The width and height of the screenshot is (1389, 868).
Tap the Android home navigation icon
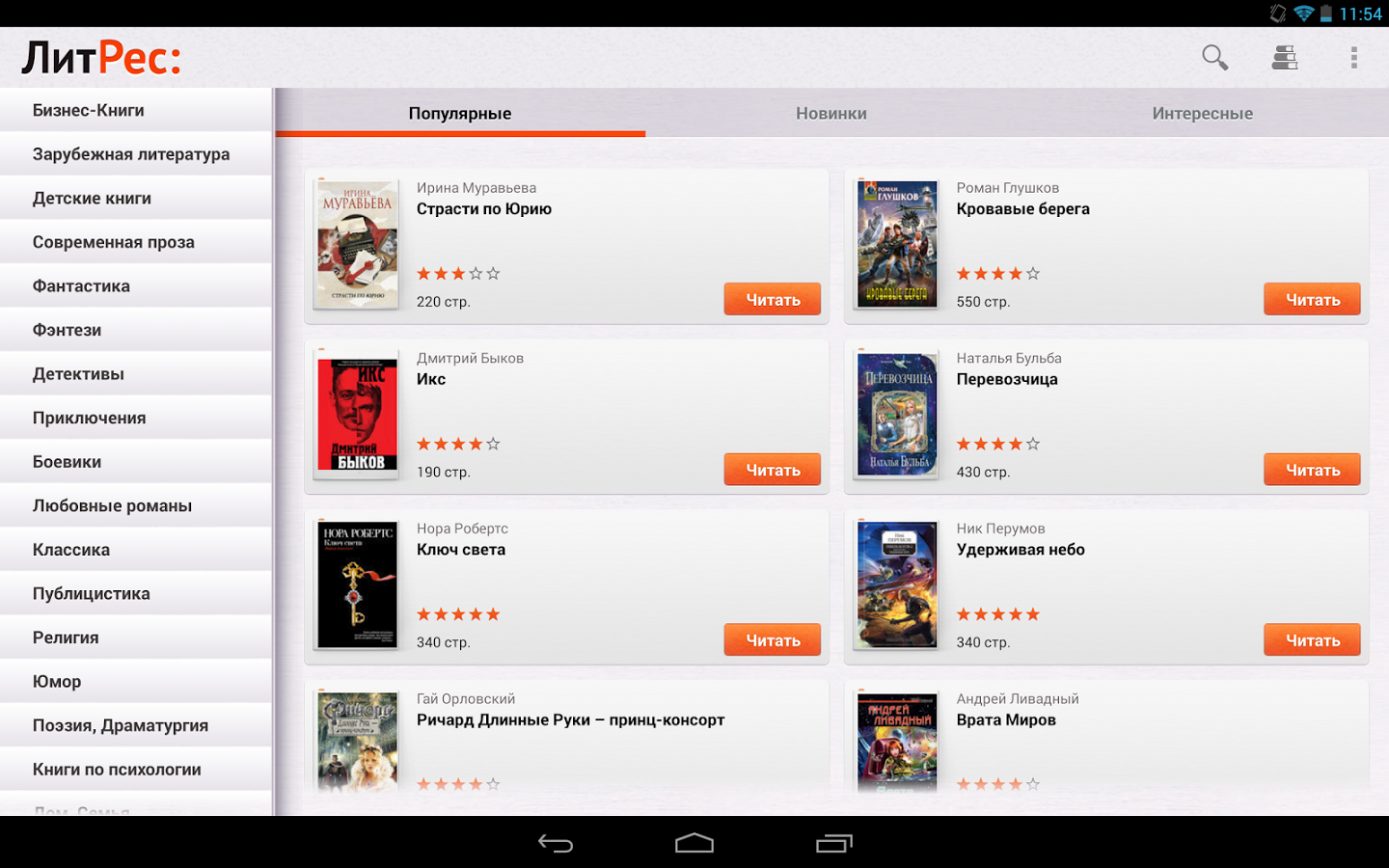pos(694,844)
